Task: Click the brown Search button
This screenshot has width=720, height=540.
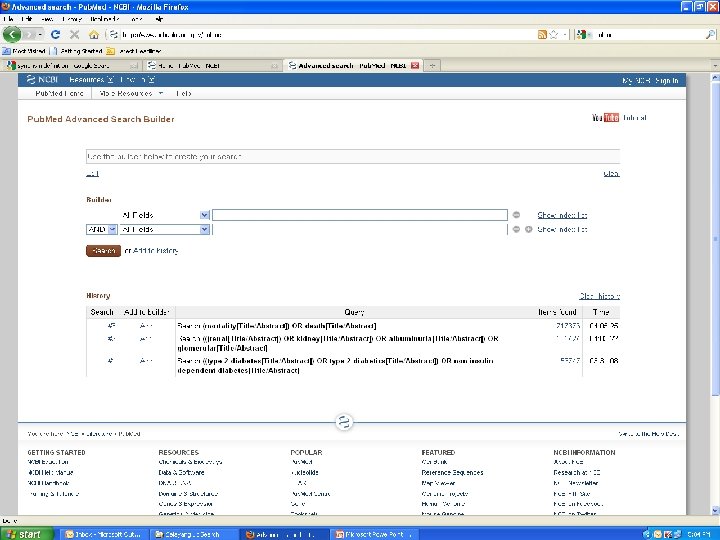Action: pos(103,251)
